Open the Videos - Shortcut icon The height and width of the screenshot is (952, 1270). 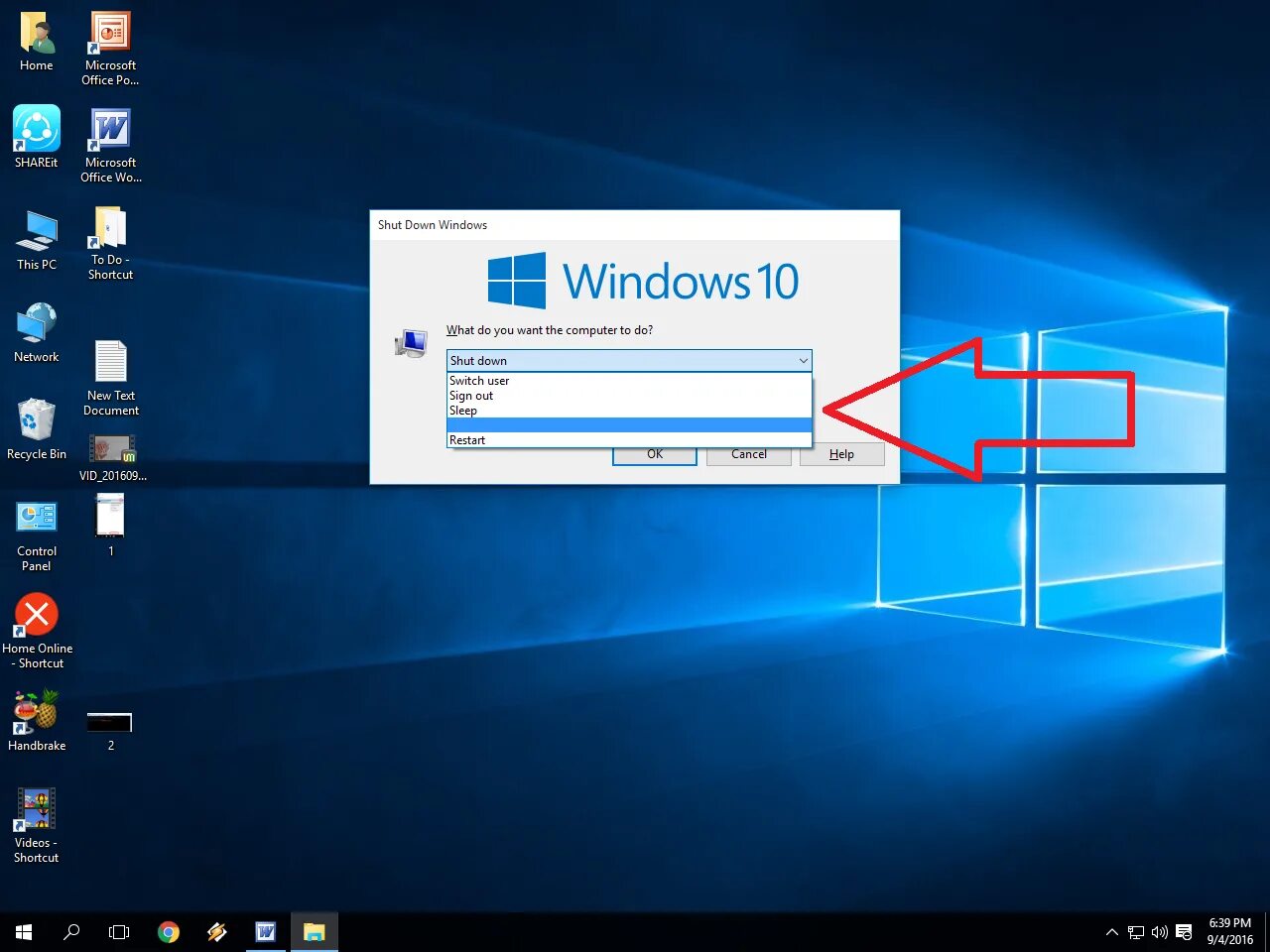point(37,826)
